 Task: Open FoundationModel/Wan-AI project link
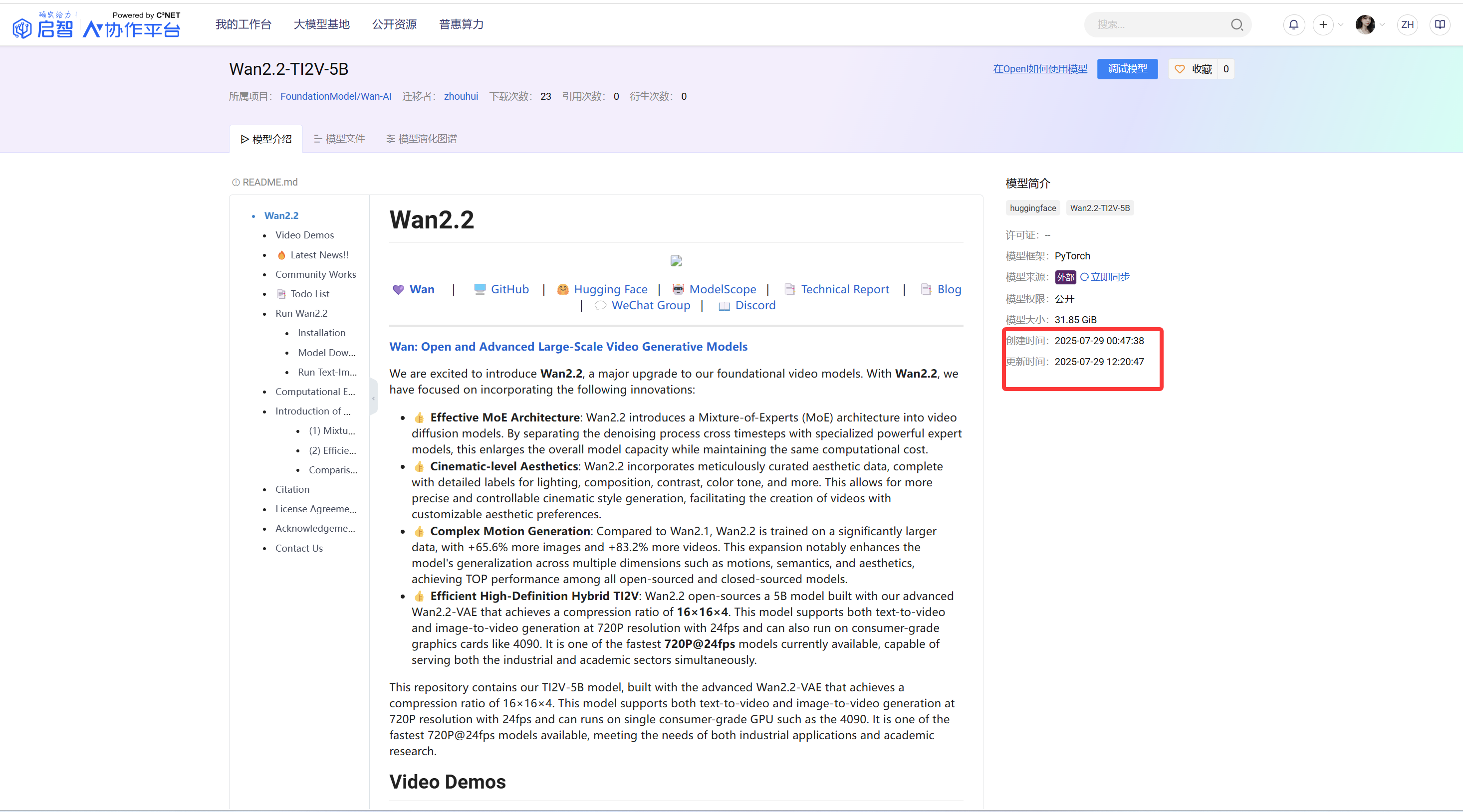click(x=336, y=96)
